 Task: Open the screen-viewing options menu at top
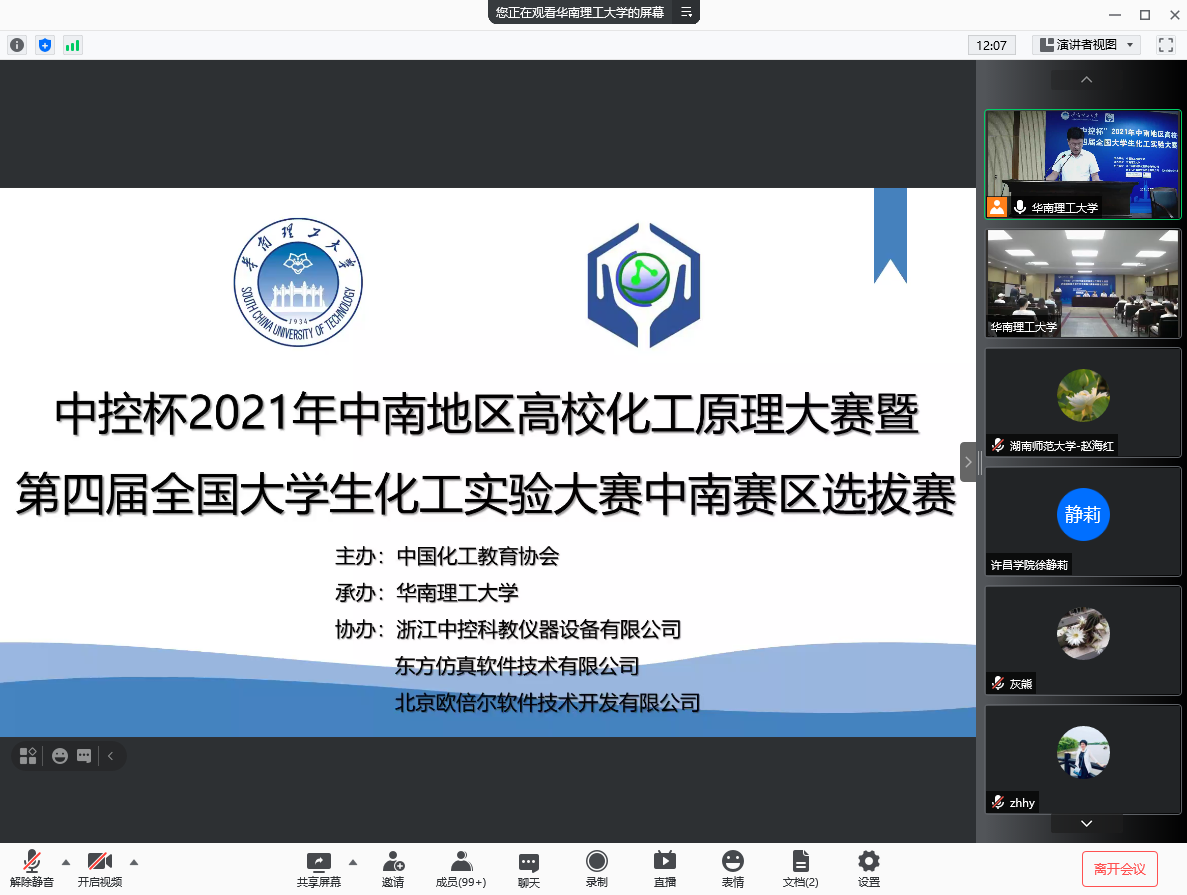tap(687, 12)
